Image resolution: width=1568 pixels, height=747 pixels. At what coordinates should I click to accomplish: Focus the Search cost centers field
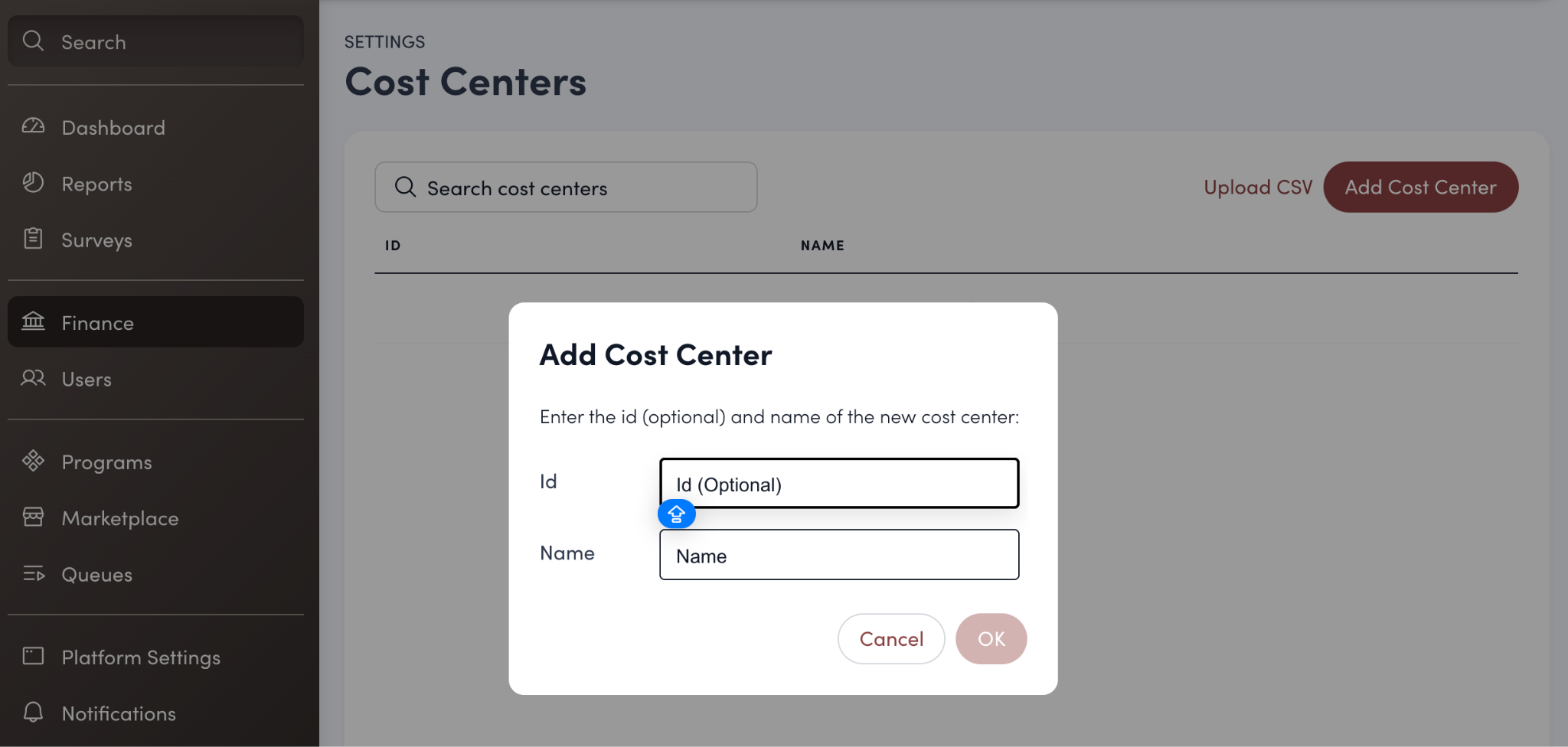[565, 187]
